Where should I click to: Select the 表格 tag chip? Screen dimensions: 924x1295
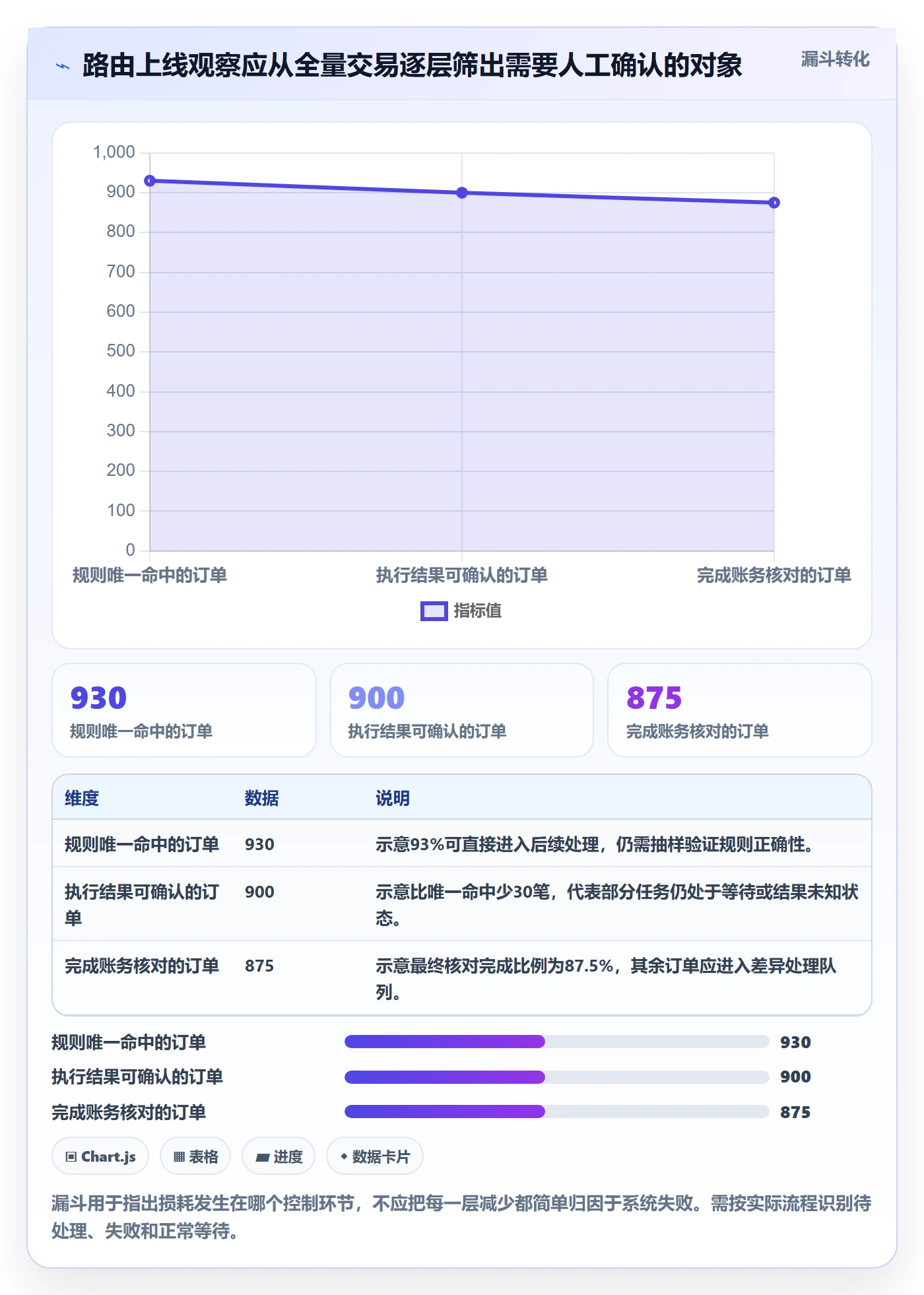click(x=195, y=1156)
